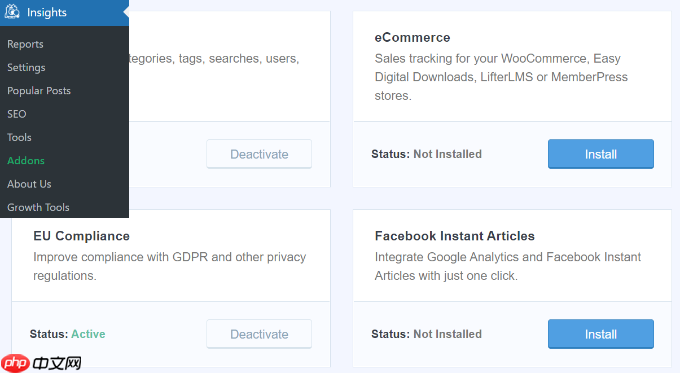Click the Facebook Instant Articles description text
The width and height of the screenshot is (680, 373).
pyautogui.click(x=508, y=266)
